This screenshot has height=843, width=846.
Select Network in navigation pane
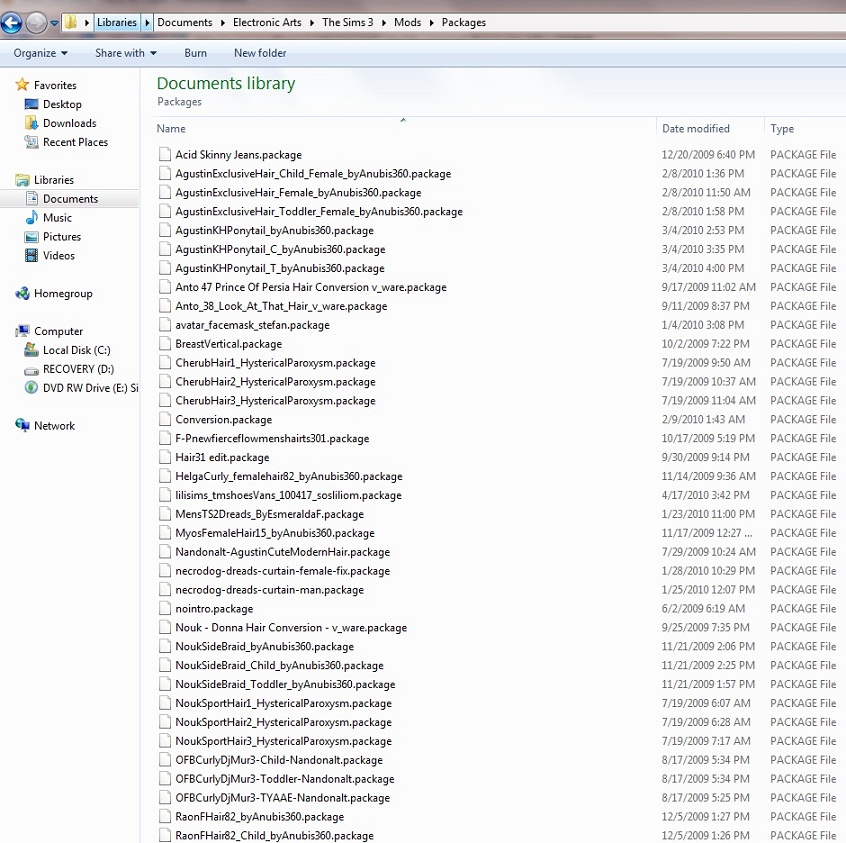pos(45,425)
